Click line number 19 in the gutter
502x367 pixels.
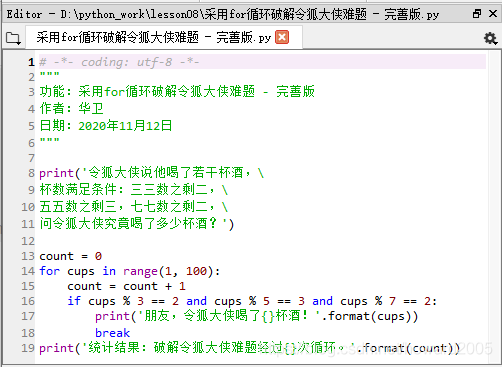(x=28, y=348)
